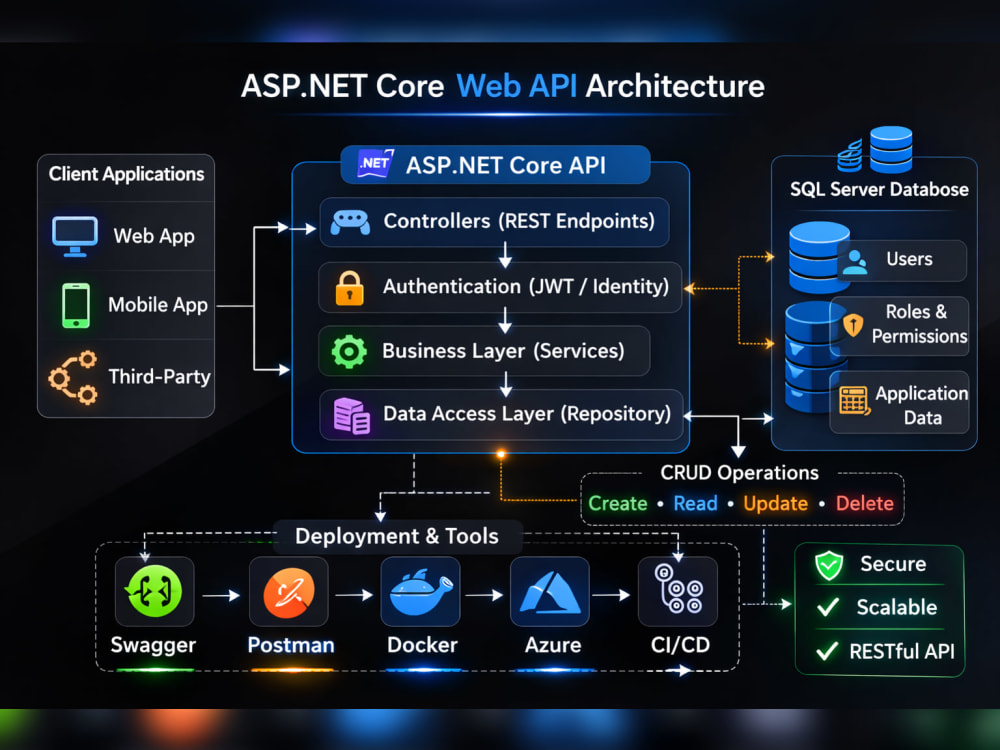Click the 'Controllers (REST Endpoints)' label
Screen dimensions: 1000x750
tap(519, 221)
